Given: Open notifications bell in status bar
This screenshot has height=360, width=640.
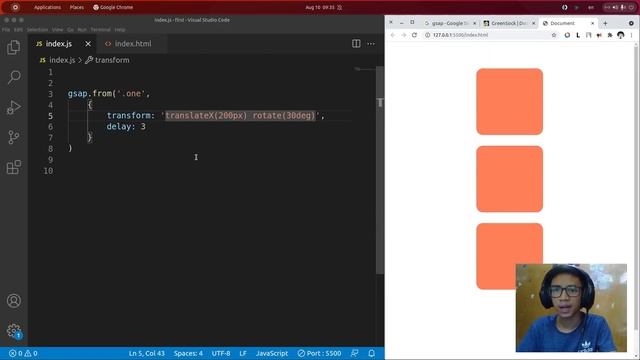Looking at the screenshot, I should click(x=371, y=353).
